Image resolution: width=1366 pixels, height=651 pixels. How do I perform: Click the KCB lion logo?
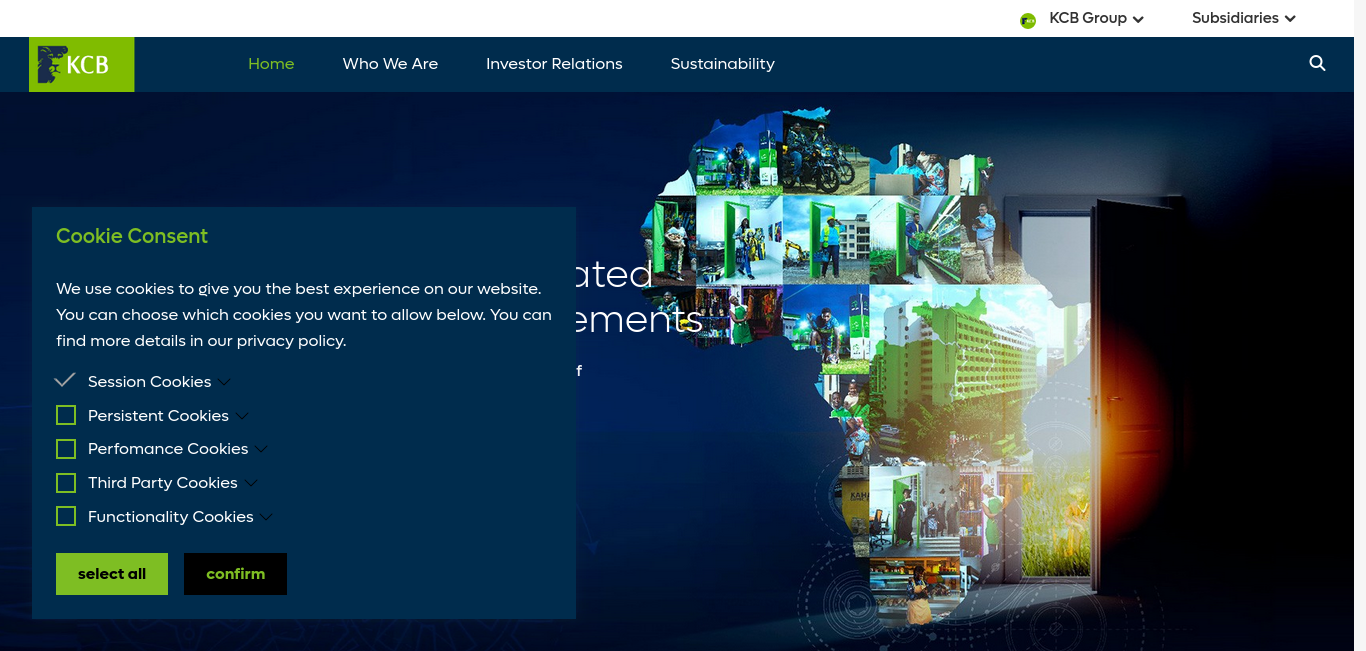pos(81,64)
